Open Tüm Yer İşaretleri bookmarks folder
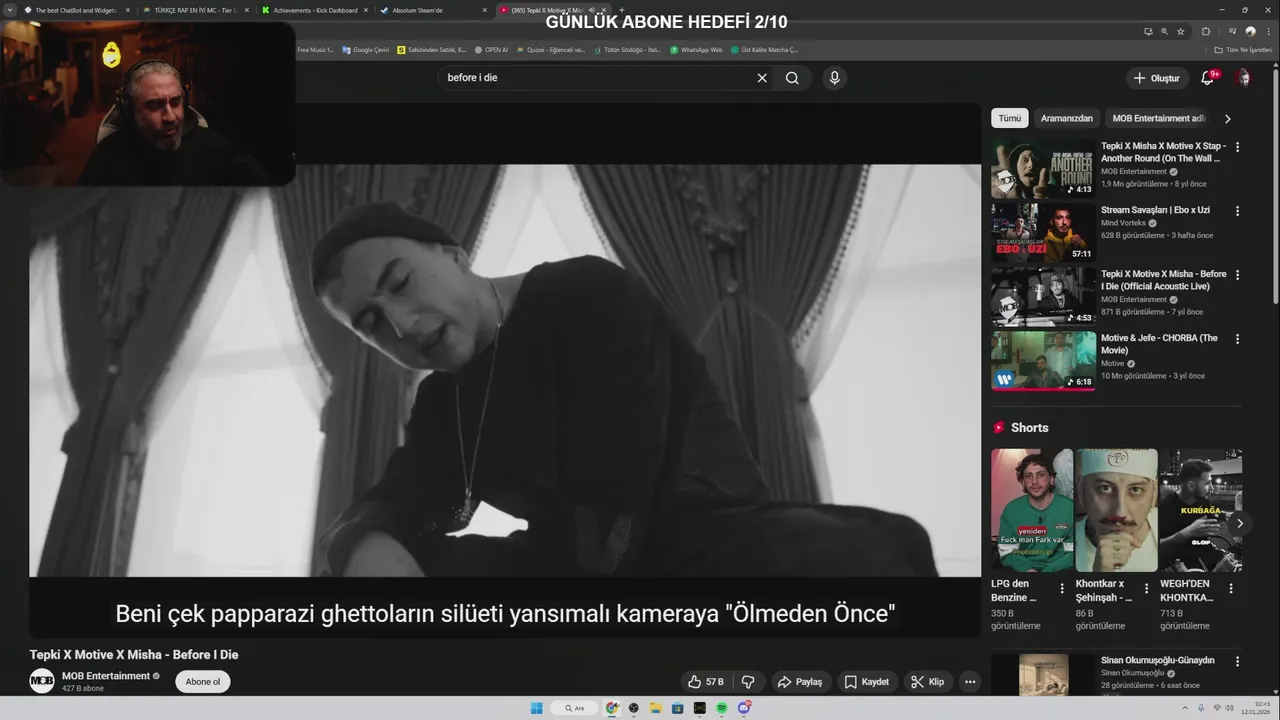Viewport: 1280px width, 720px height. coord(1243,50)
